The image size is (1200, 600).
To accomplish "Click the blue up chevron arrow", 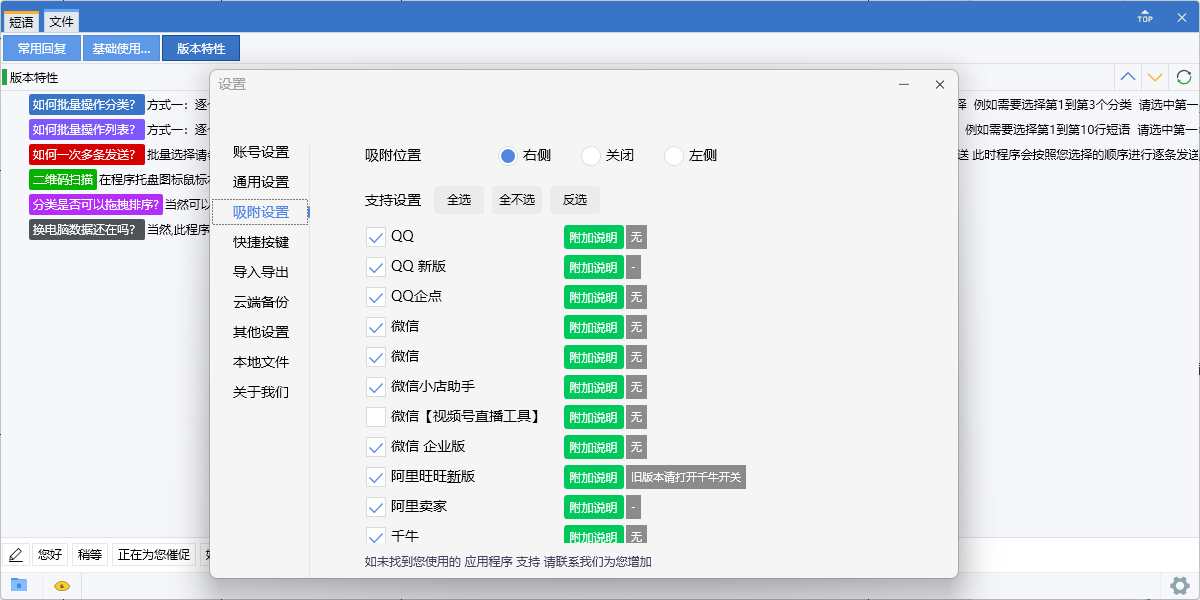I will 1128,76.
